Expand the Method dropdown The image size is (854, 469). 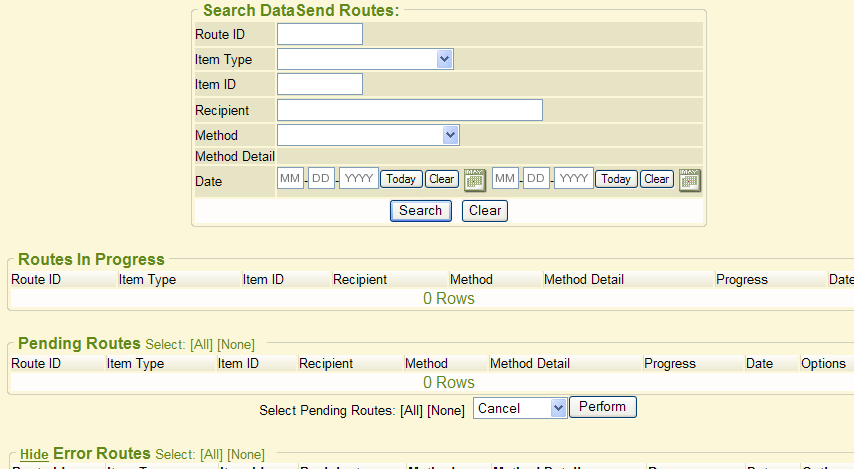(x=368, y=135)
